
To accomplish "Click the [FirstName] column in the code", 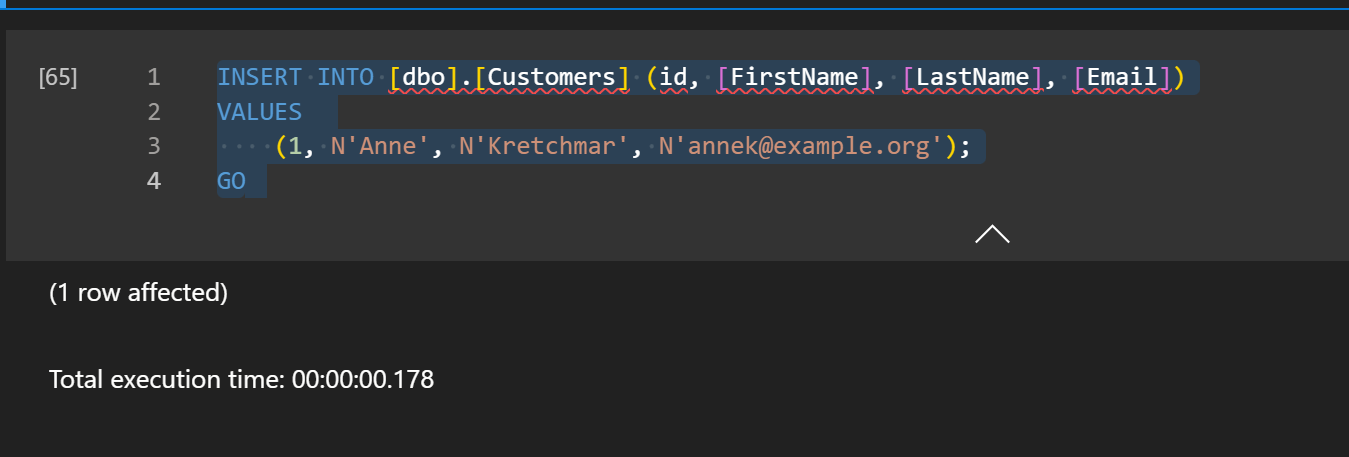I will coord(795,77).
